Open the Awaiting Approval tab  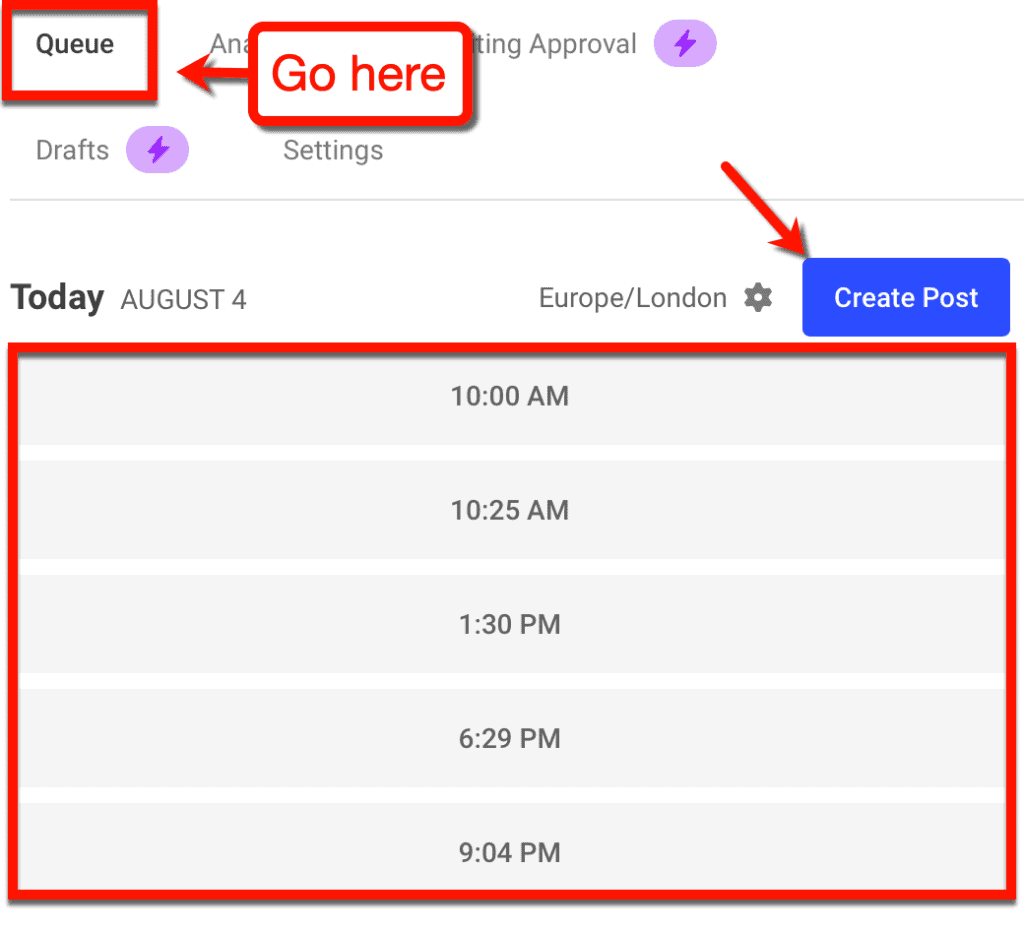pos(555,45)
